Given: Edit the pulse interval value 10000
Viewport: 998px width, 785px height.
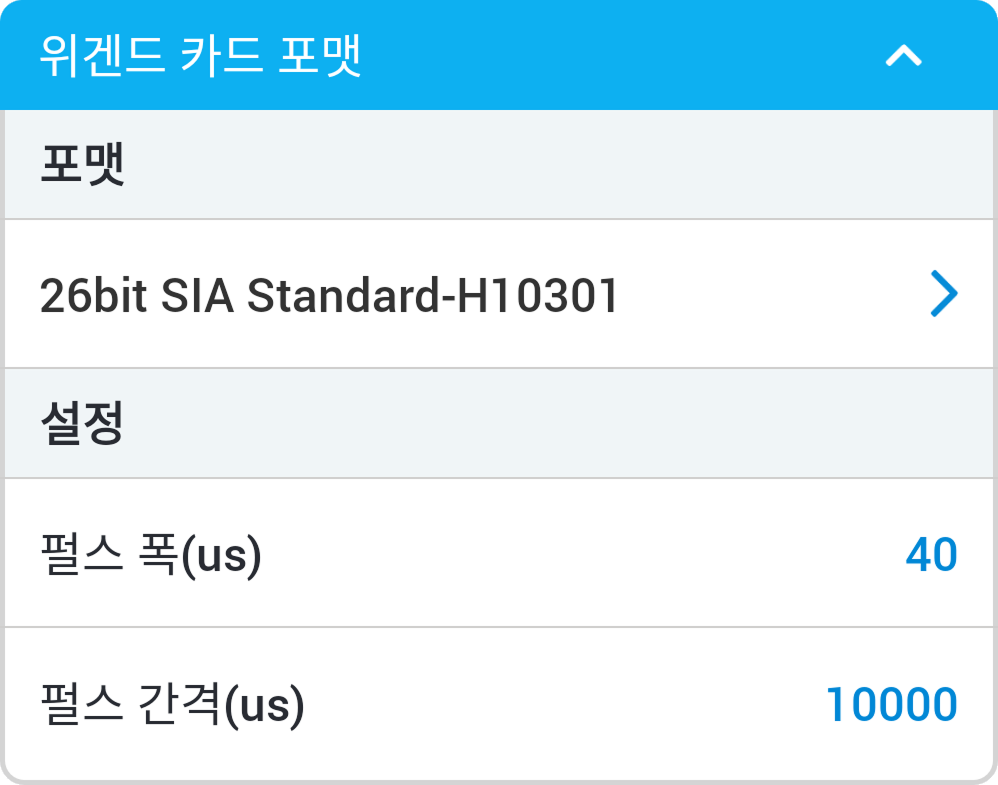Looking at the screenshot, I should tap(891, 705).
